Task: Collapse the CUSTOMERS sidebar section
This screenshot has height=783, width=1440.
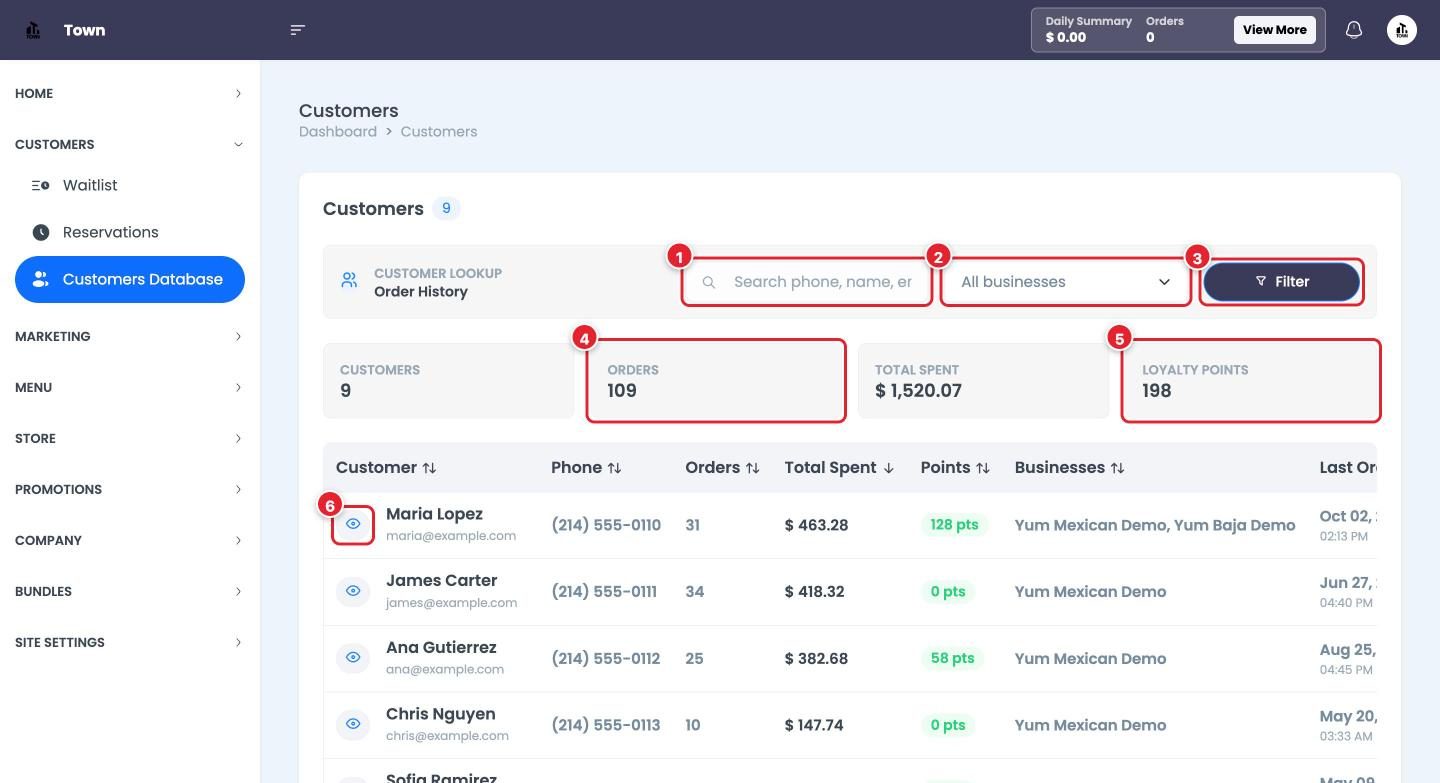Action: point(130,144)
